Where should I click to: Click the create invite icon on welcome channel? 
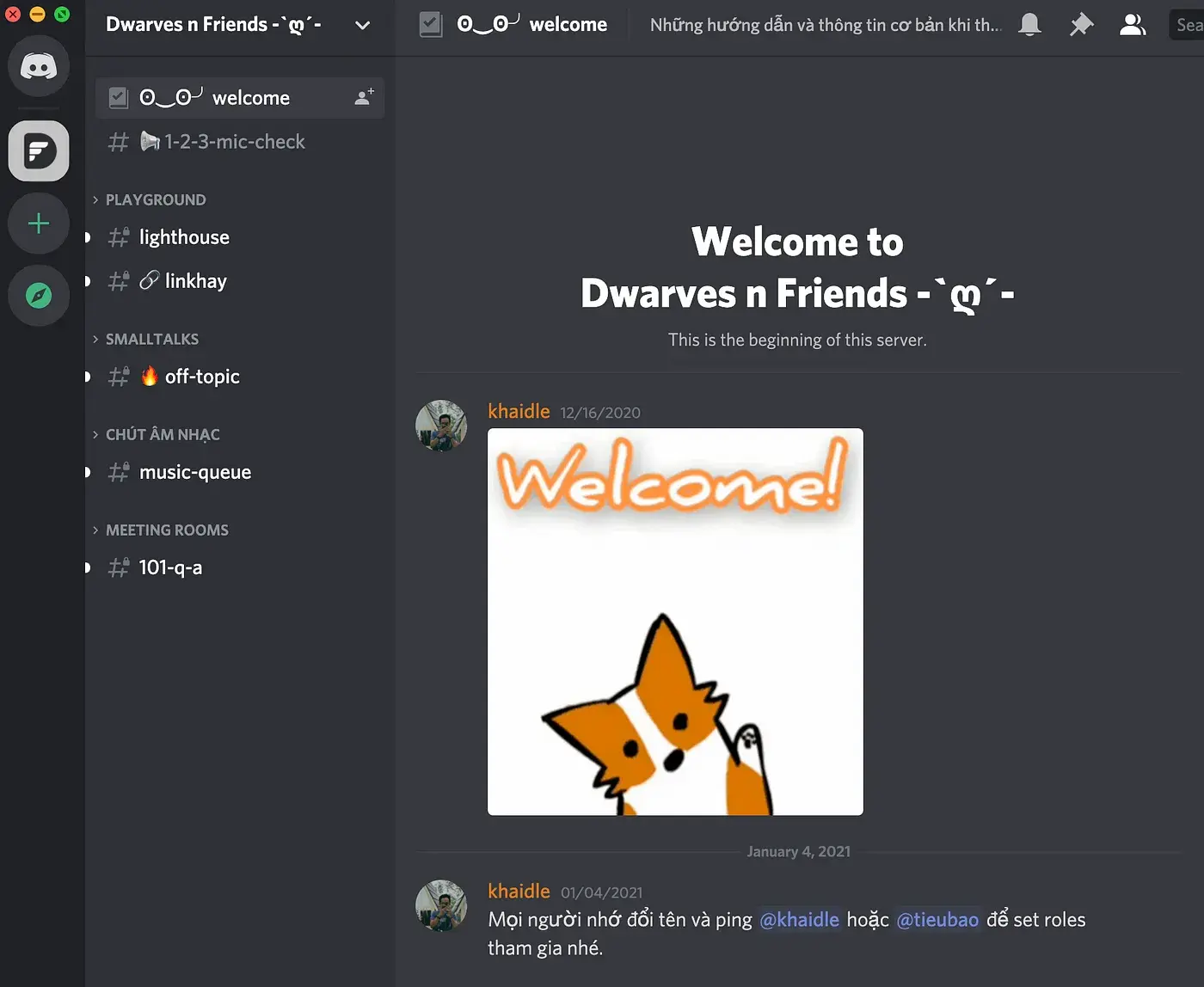click(x=364, y=97)
